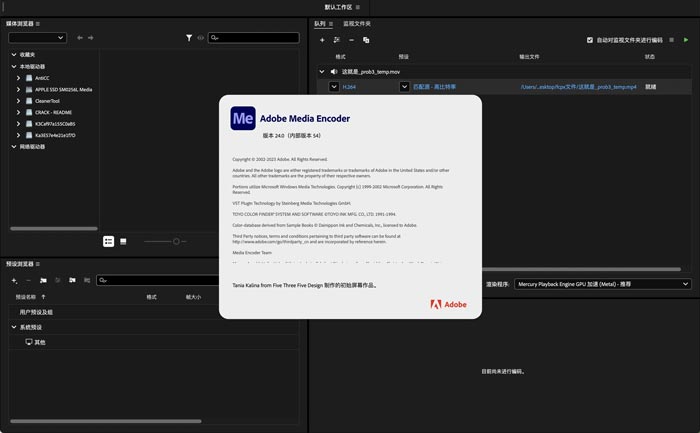This screenshot has height=433, width=700.
Task: Click the preset settings icon
Action: (58, 280)
